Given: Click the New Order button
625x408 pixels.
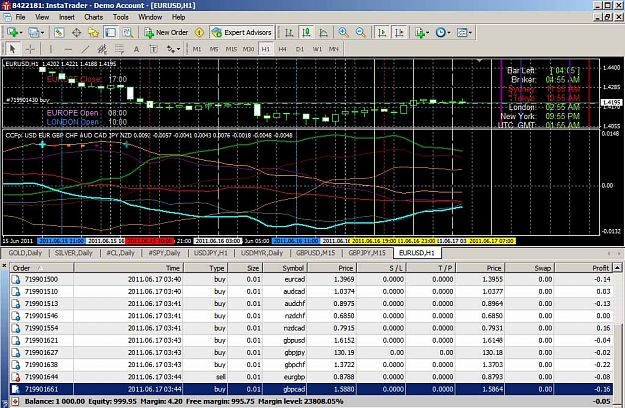Looking at the screenshot, I should coord(166,33).
